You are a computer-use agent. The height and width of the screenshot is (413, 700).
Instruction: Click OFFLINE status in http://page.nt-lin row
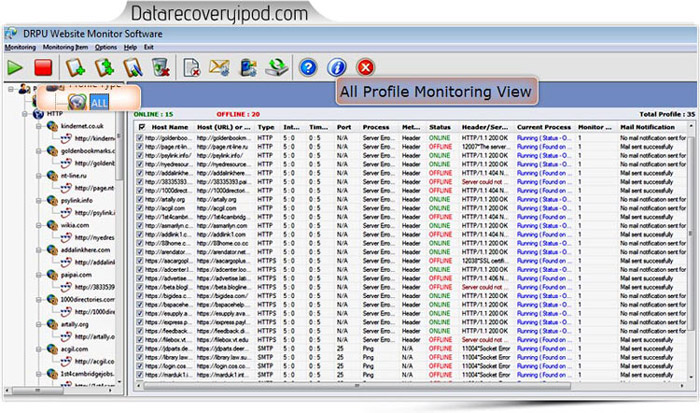(x=440, y=146)
